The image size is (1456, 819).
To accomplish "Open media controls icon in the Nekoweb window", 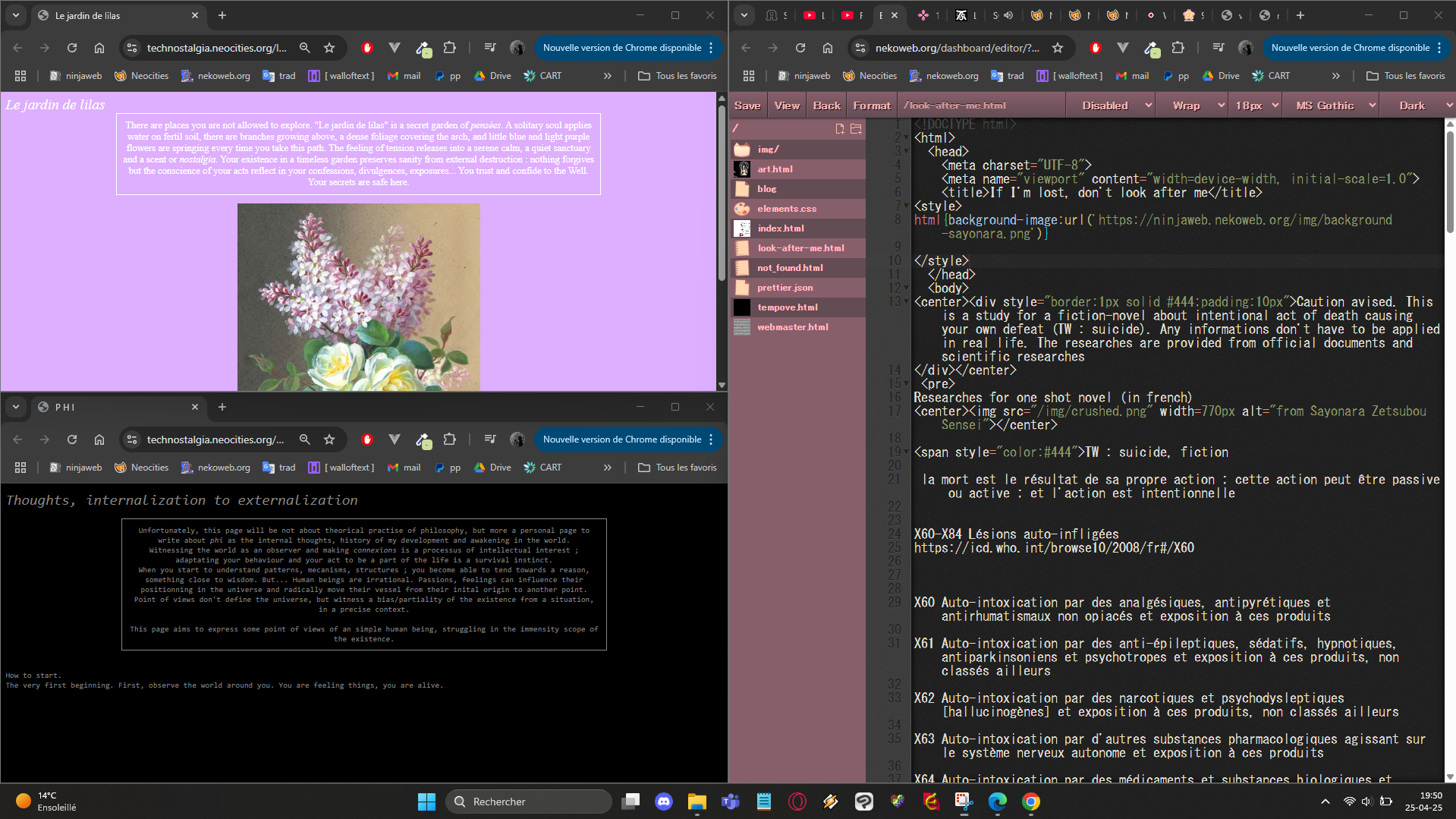I will (x=1219, y=48).
